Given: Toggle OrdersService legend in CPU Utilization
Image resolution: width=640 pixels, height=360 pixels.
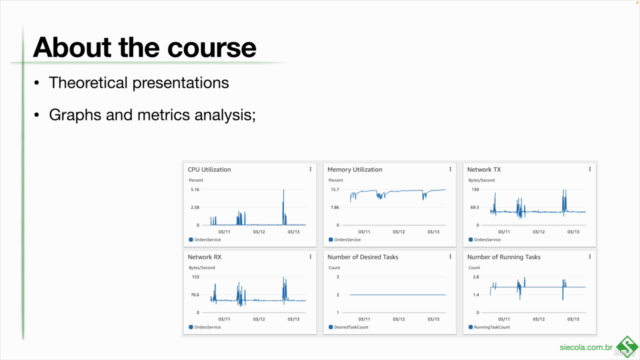Looking at the screenshot, I should click(205, 240).
